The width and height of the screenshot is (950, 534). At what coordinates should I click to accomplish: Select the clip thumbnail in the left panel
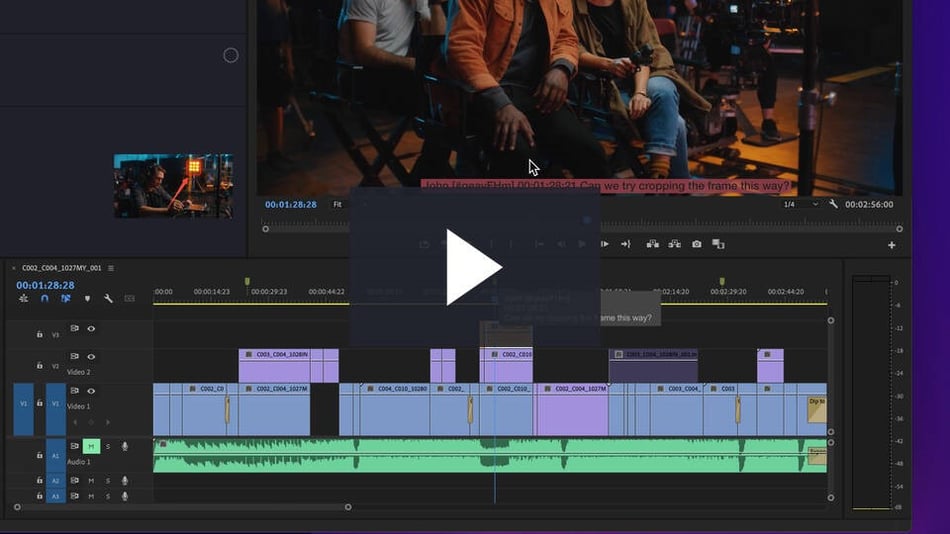coord(174,186)
